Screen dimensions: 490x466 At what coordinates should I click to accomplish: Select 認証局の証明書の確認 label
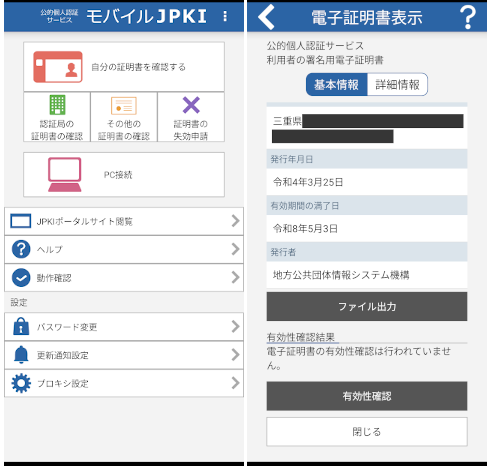[x=57, y=130]
